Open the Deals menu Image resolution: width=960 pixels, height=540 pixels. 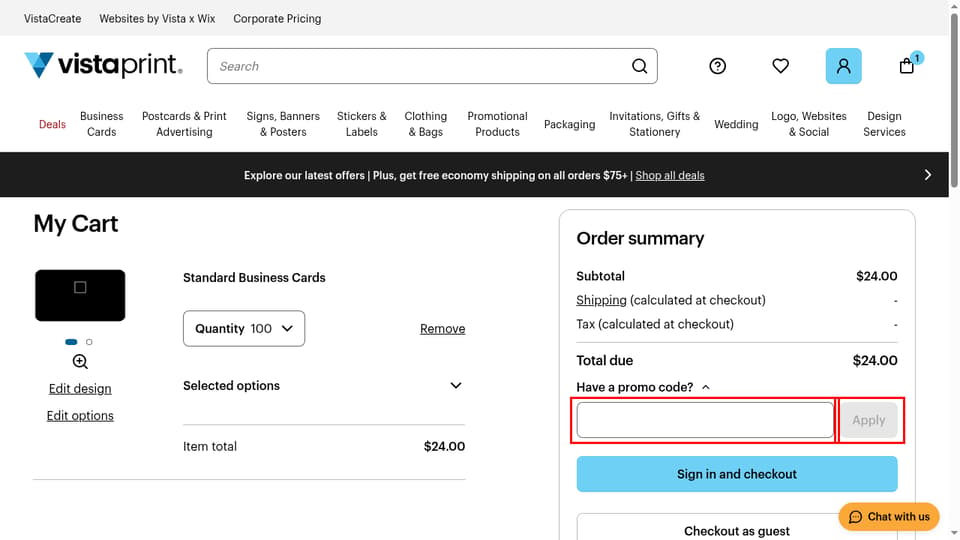point(52,124)
